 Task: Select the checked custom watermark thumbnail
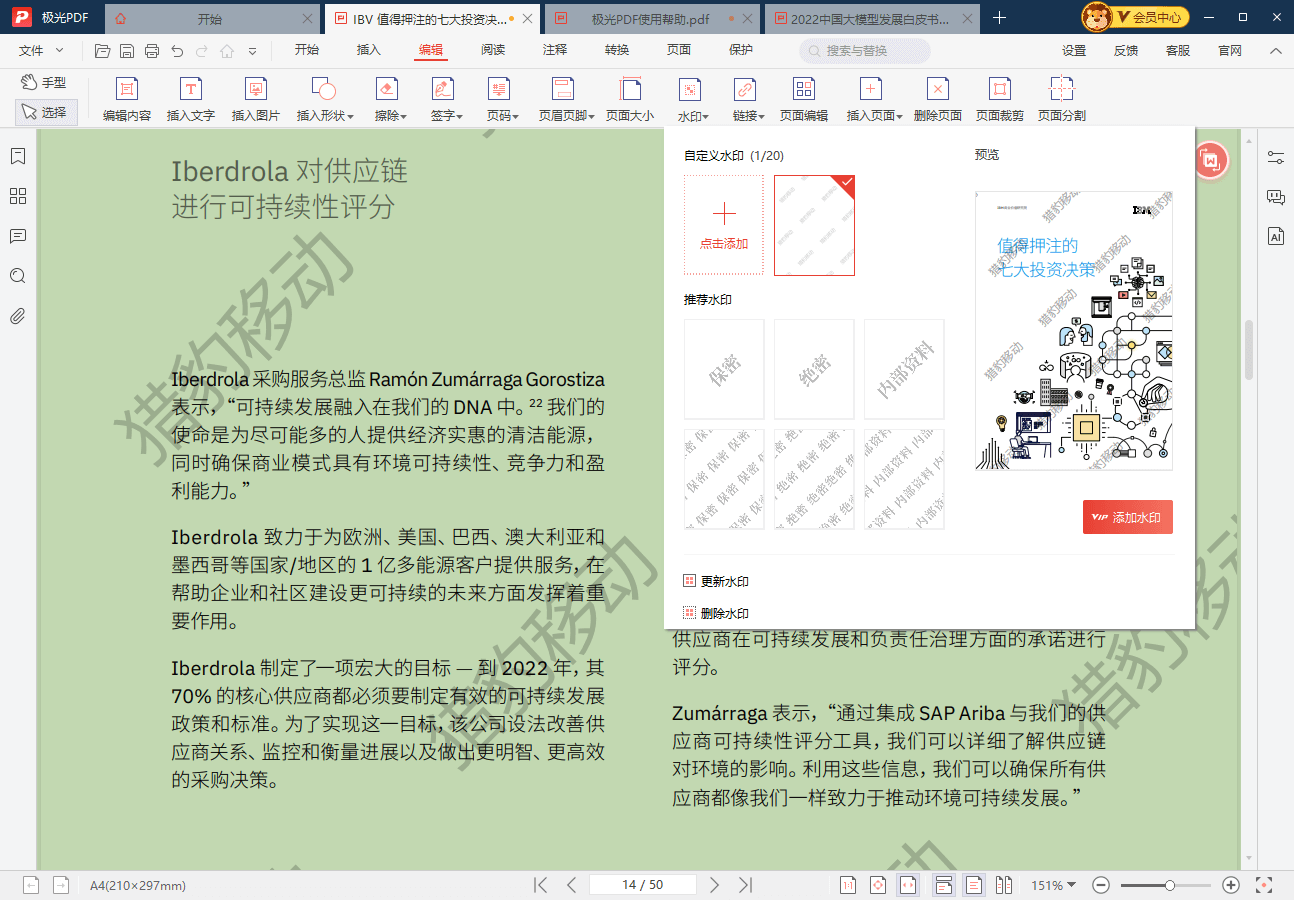[x=814, y=225]
